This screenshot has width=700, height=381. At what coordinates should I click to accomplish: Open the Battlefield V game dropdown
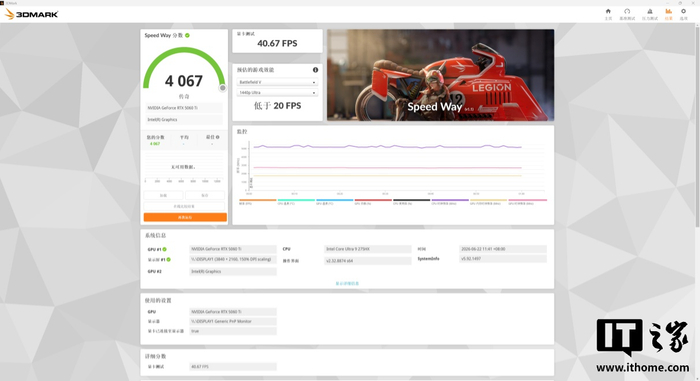point(277,82)
